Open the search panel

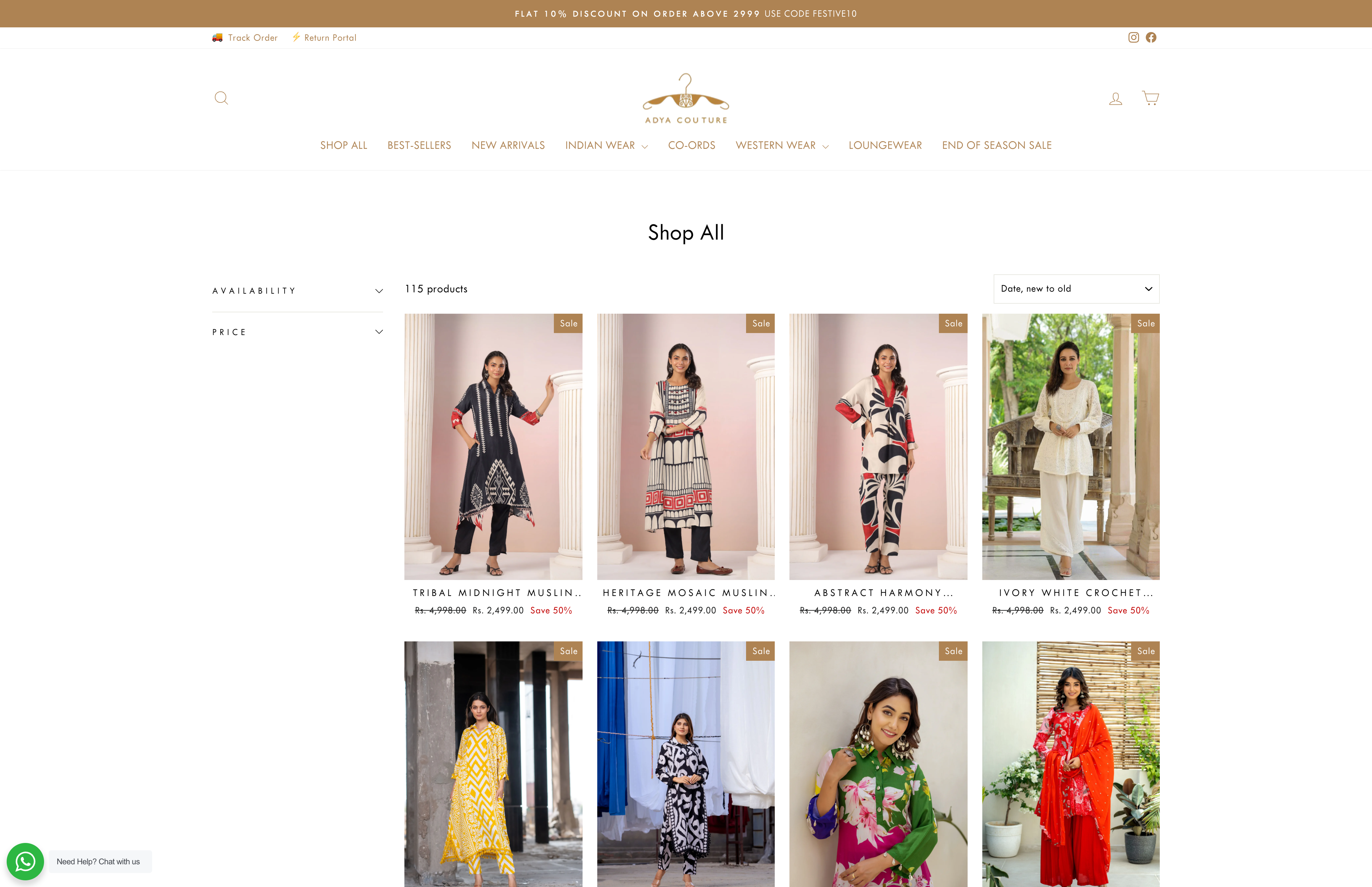[x=221, y=98]
